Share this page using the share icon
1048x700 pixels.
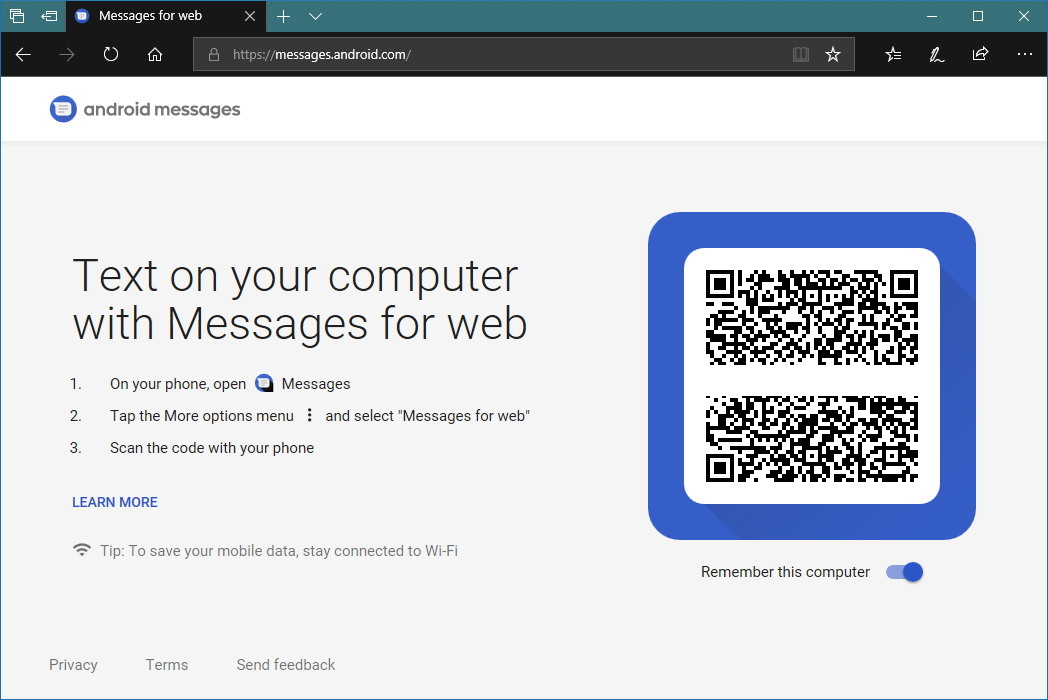(x=981, y=54)
